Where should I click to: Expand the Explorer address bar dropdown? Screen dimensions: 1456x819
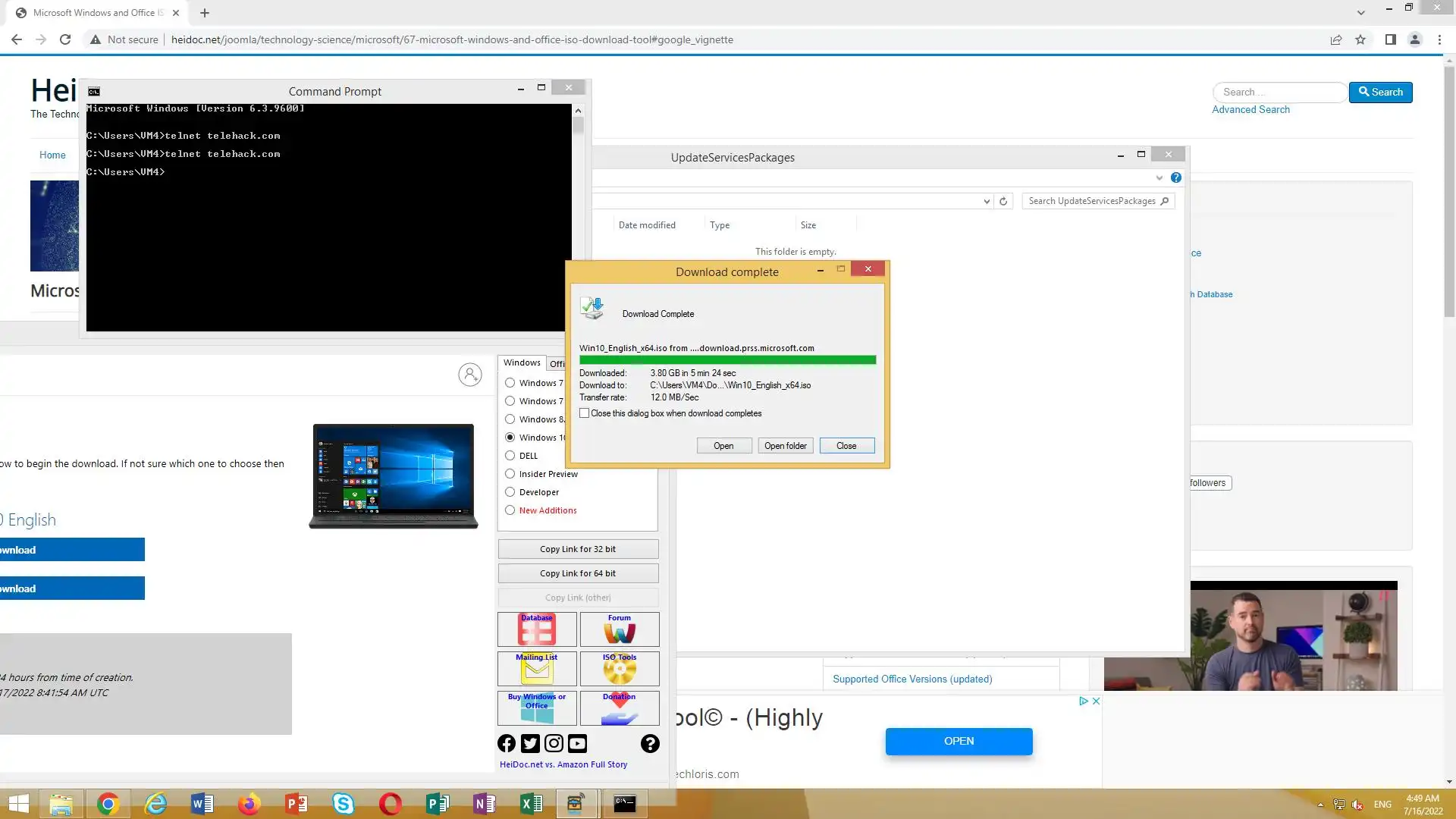pyautogui.click(x=987, y=201)
